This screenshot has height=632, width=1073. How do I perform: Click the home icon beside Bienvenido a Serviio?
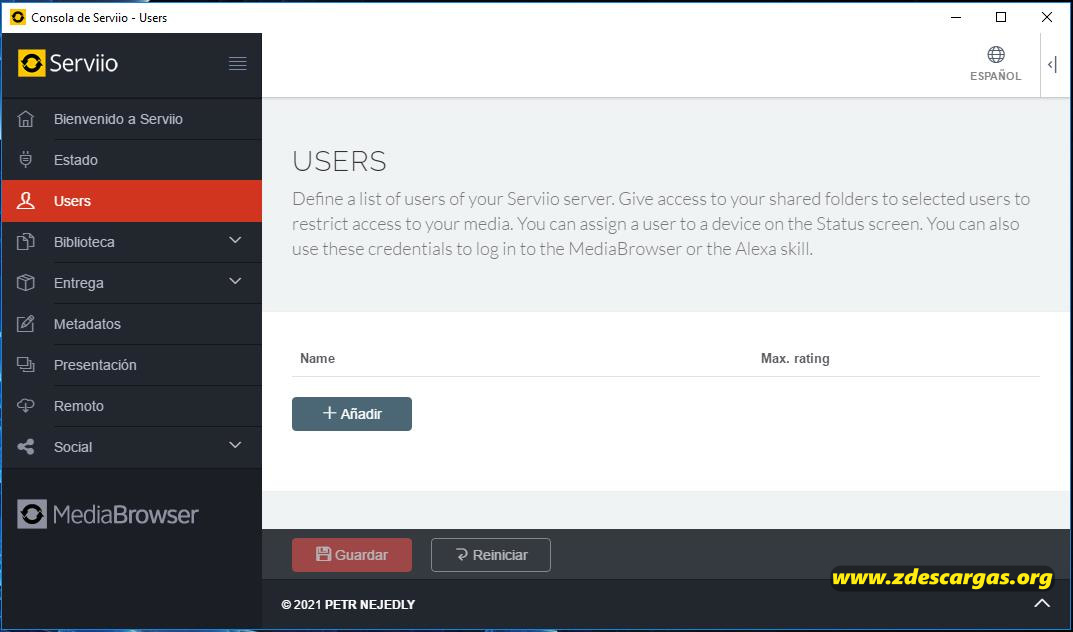tap(25, 119)
